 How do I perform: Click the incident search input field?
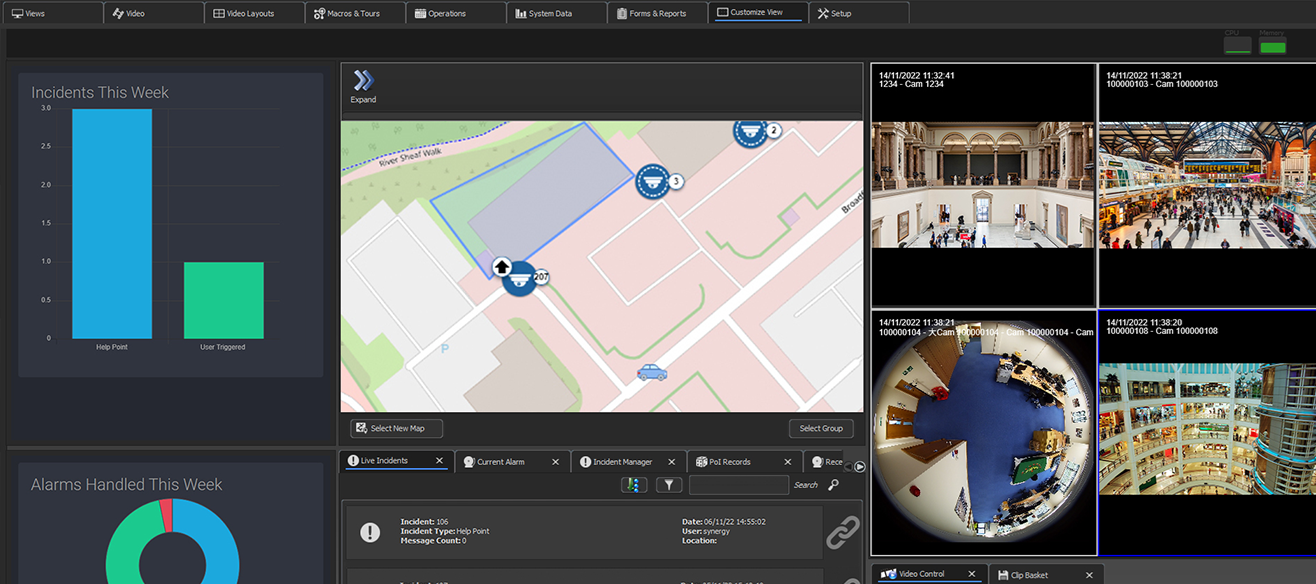(x=738, y=485)
